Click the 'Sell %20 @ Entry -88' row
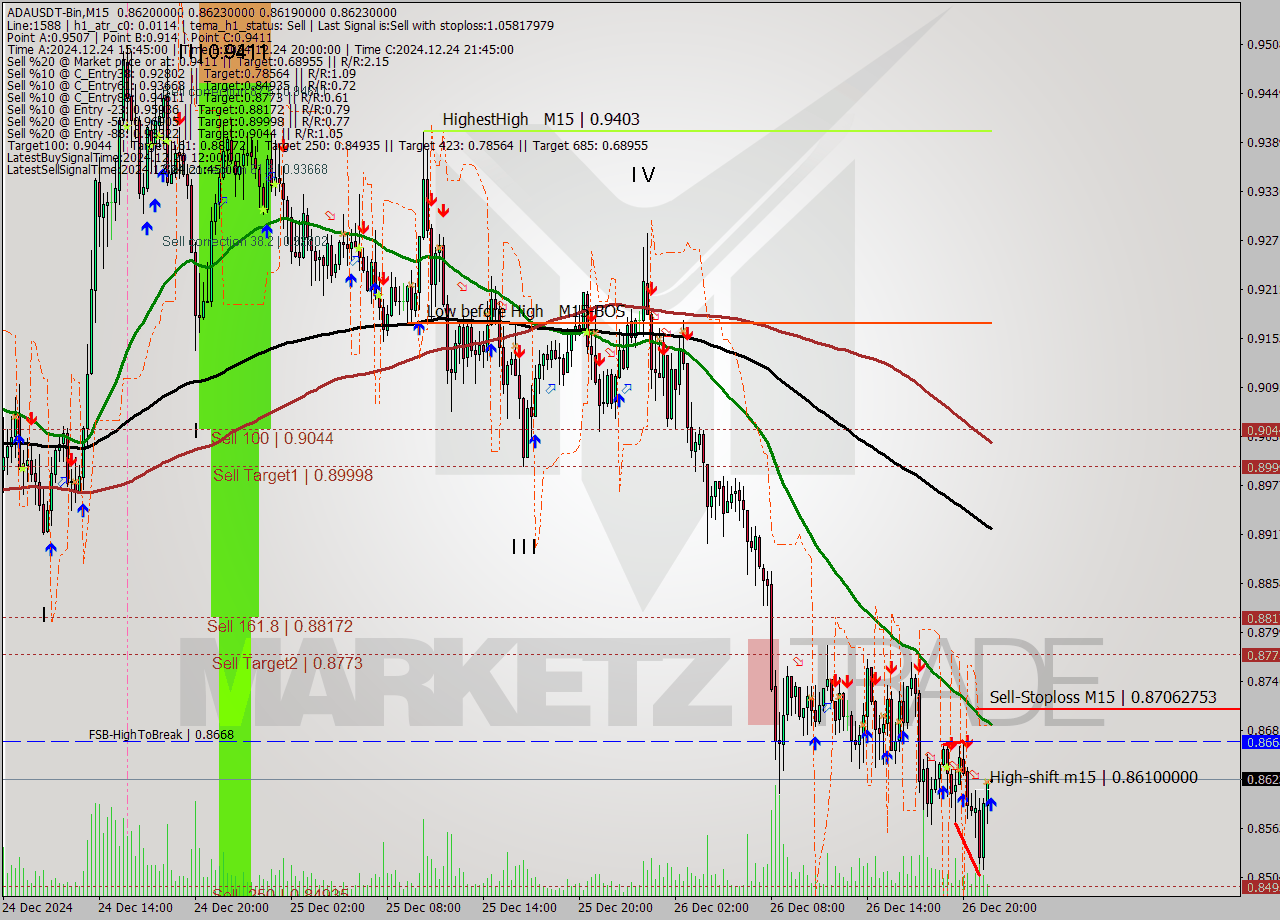1280x920 pixels. tap(175, 133)
